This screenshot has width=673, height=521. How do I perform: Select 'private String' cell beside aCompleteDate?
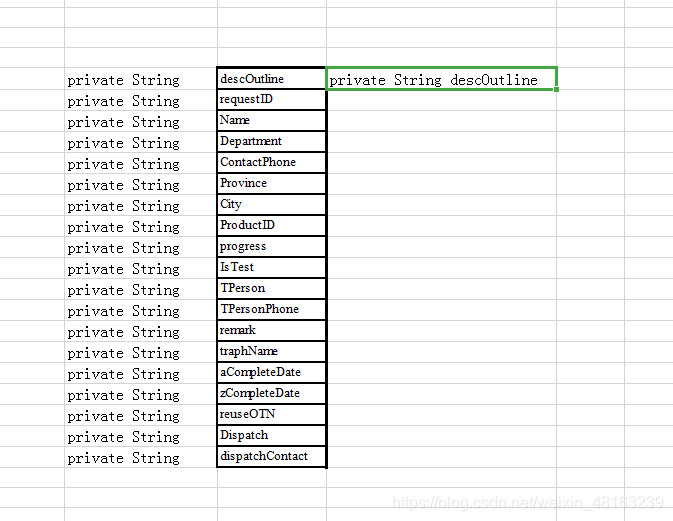click(x=141, y=373)
